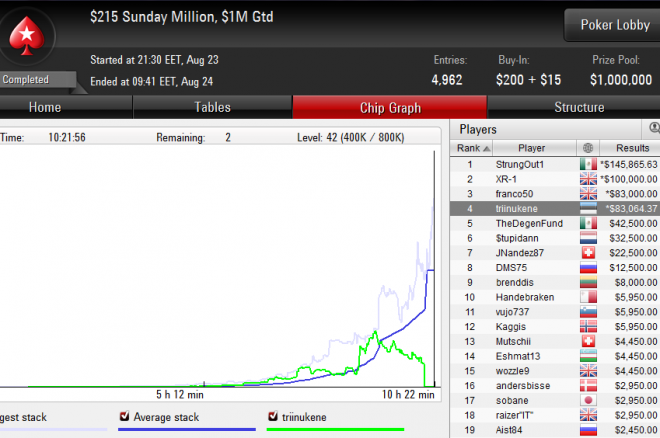
Task: Select player vujo737 row
Action: click(555, 312)
